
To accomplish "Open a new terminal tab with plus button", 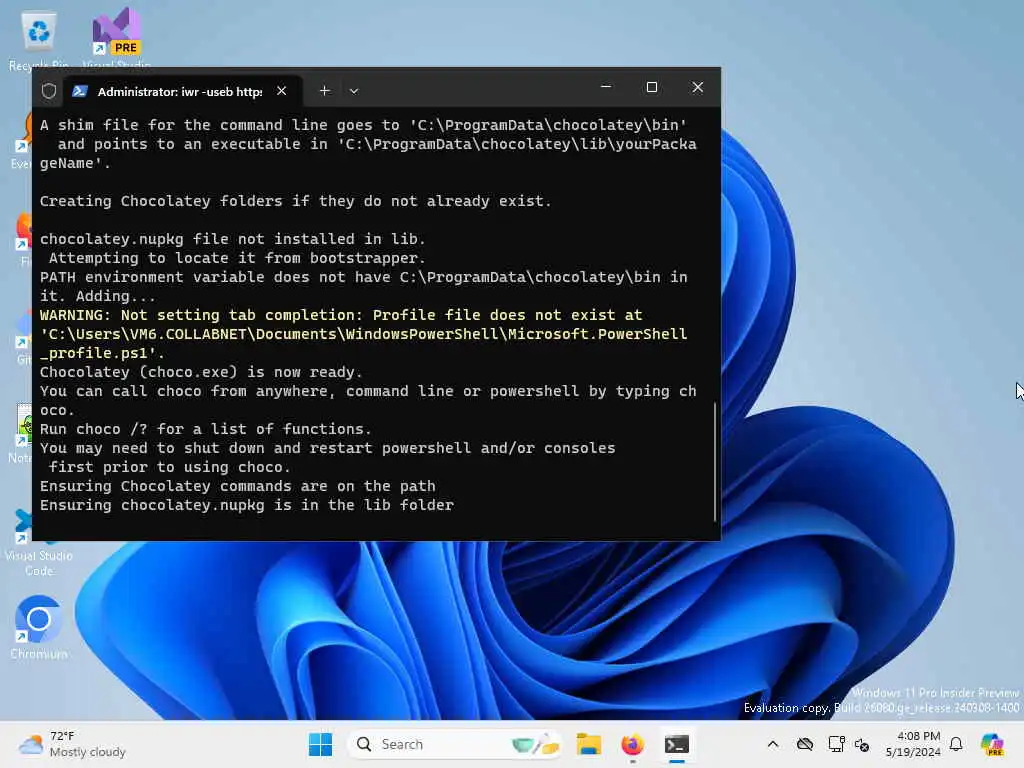I will pyautogui.click(x=325, y=91).
